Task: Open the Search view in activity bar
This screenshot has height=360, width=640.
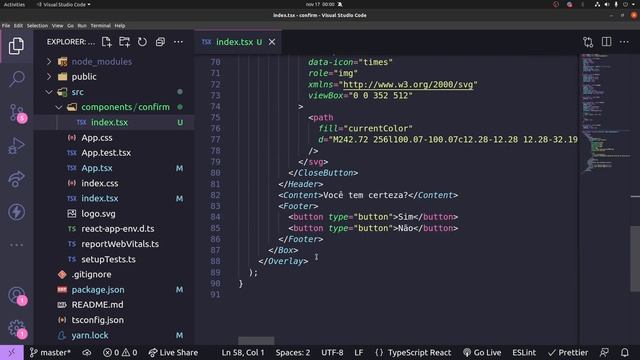Action: point(16,79)
